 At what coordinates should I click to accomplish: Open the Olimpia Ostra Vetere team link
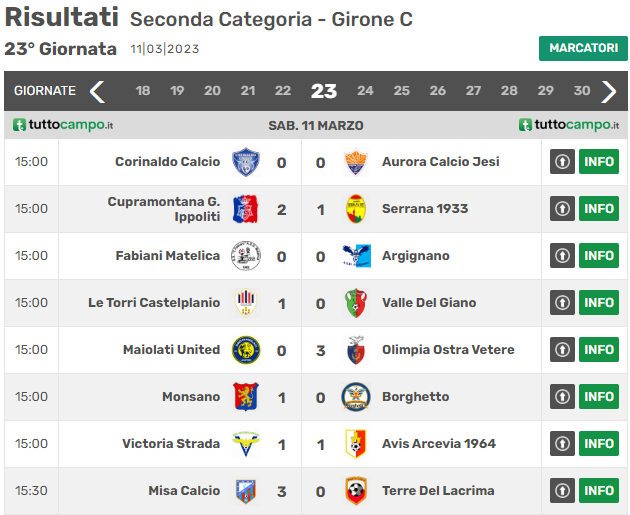coord(448,350)
